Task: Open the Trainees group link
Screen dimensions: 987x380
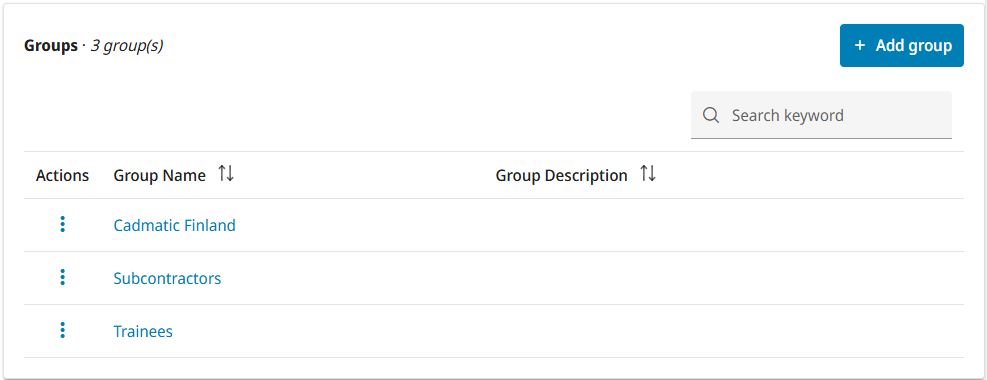Action: coord(143,331)
